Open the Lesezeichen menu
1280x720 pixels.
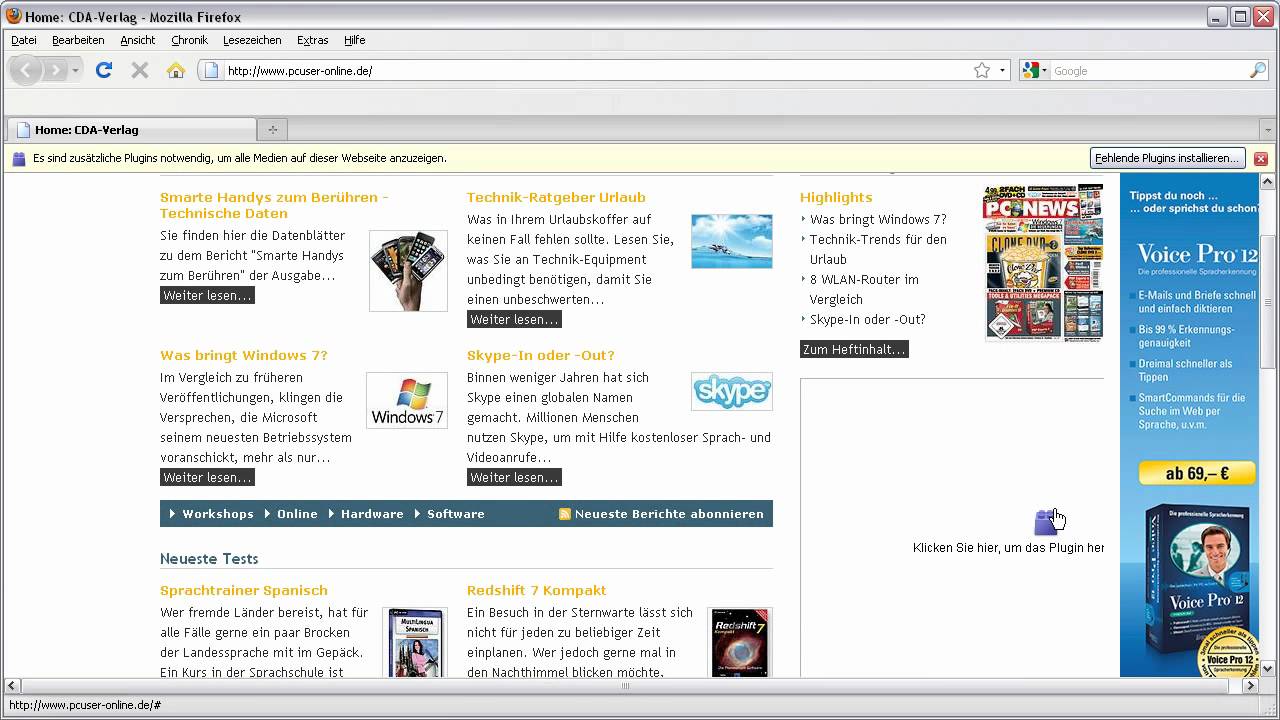click(x=252, y=40)
